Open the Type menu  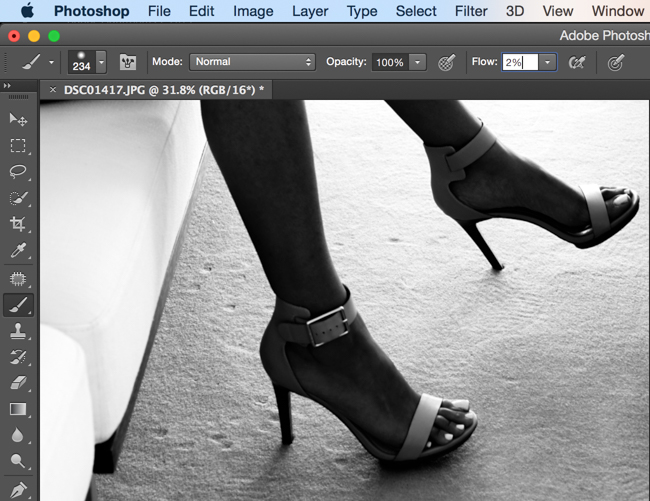tap(362, 11)
